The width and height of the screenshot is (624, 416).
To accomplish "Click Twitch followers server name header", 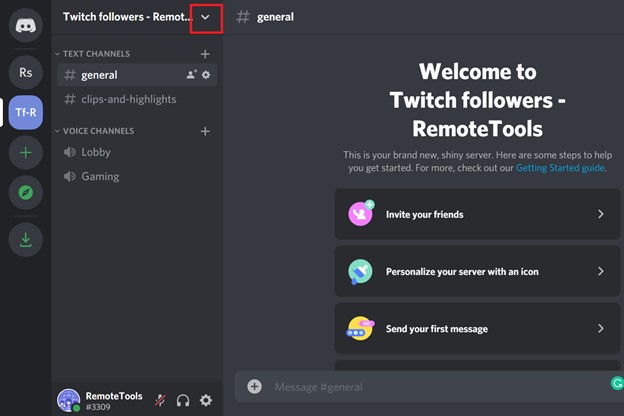I will tap(127, 17).
